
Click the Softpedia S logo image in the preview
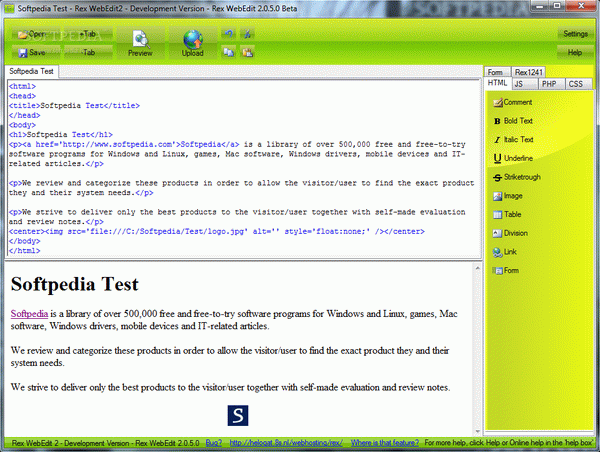tap(238, 415)
